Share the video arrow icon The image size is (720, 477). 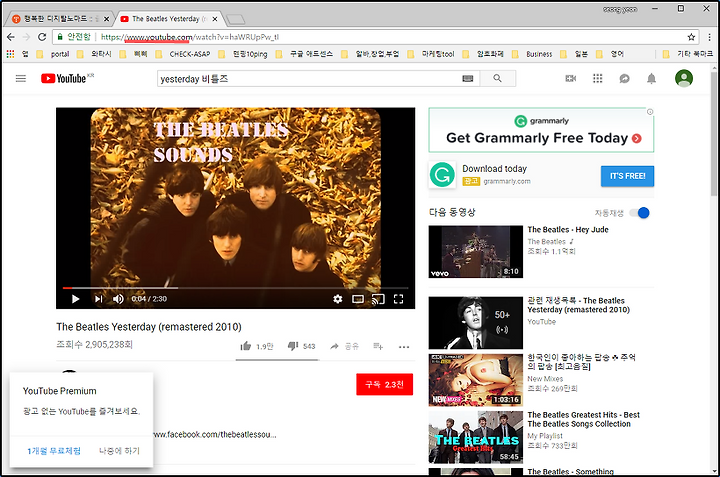point(334,346)
